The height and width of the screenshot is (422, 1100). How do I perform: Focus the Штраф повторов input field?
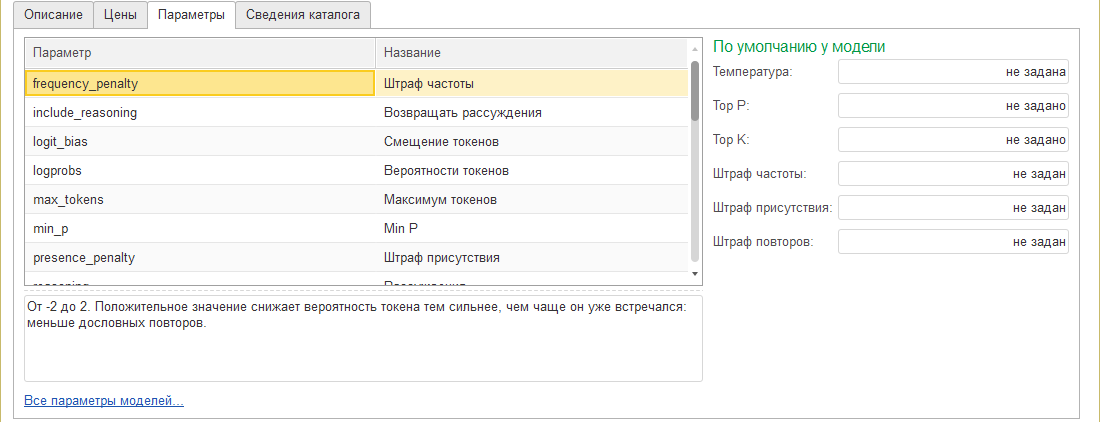point(953,242)
